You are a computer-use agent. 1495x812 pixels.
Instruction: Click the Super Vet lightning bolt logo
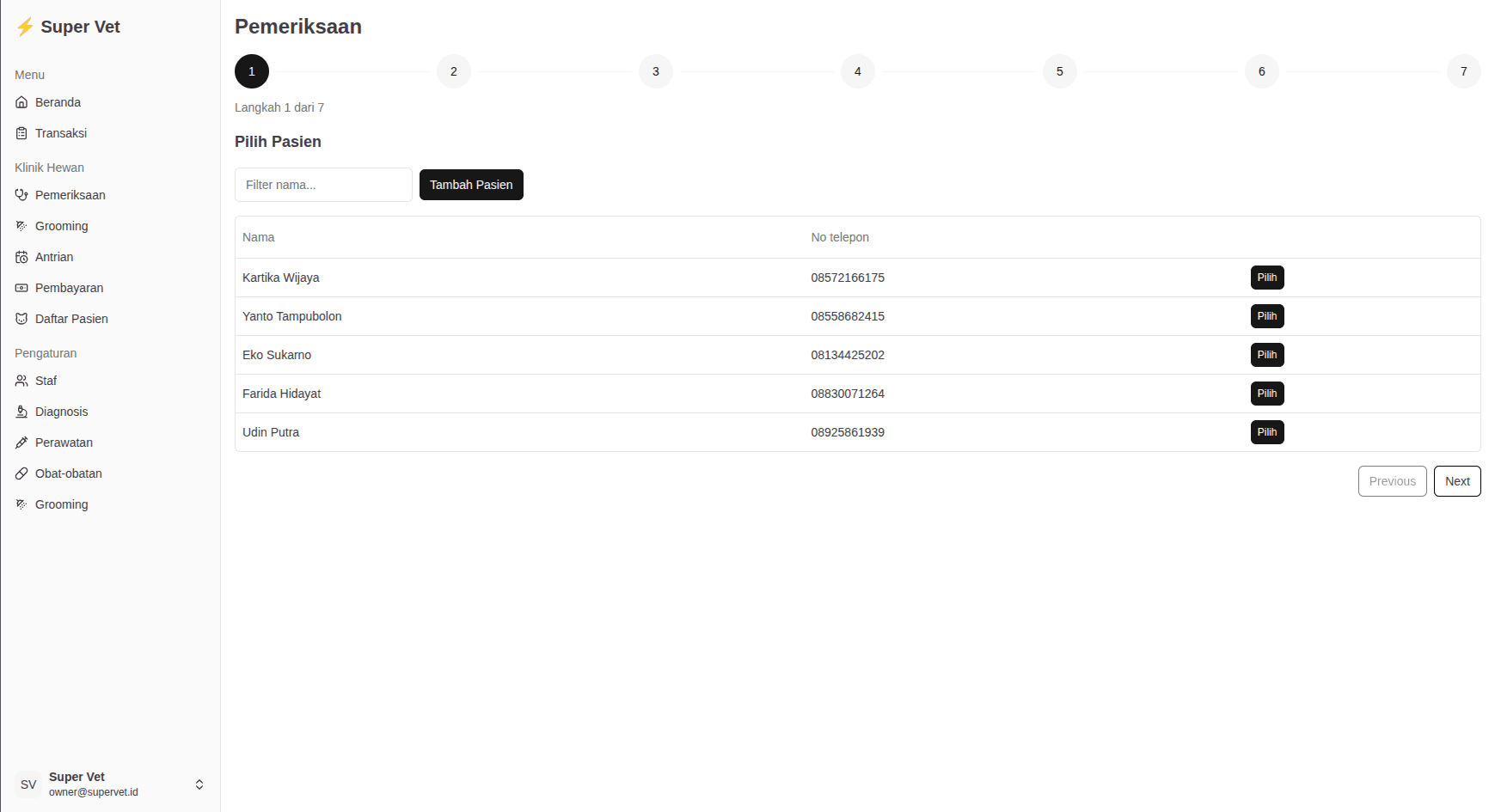(25, 27)
